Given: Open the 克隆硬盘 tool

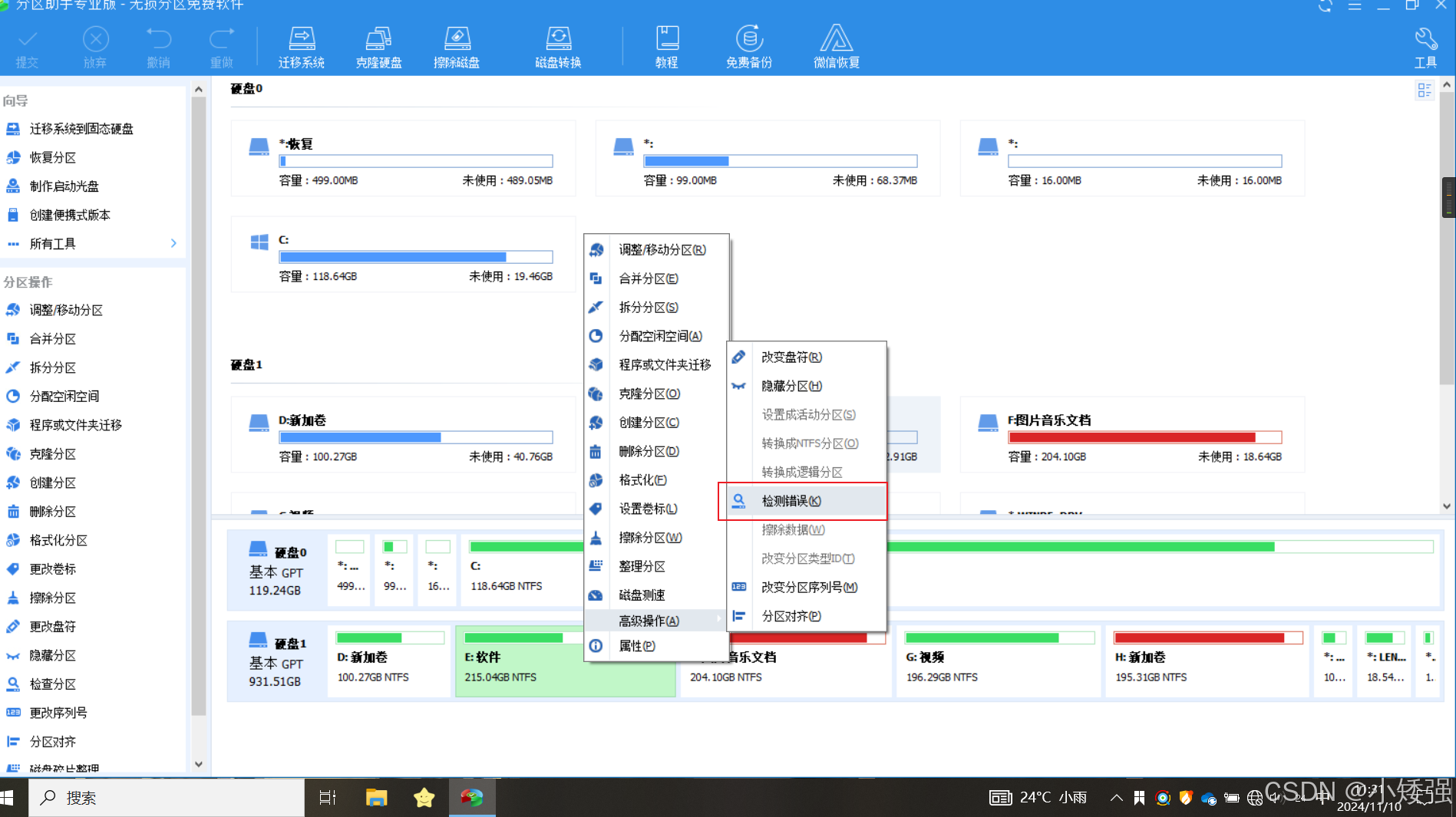Looking at the screenshot, I should [378, 47].
